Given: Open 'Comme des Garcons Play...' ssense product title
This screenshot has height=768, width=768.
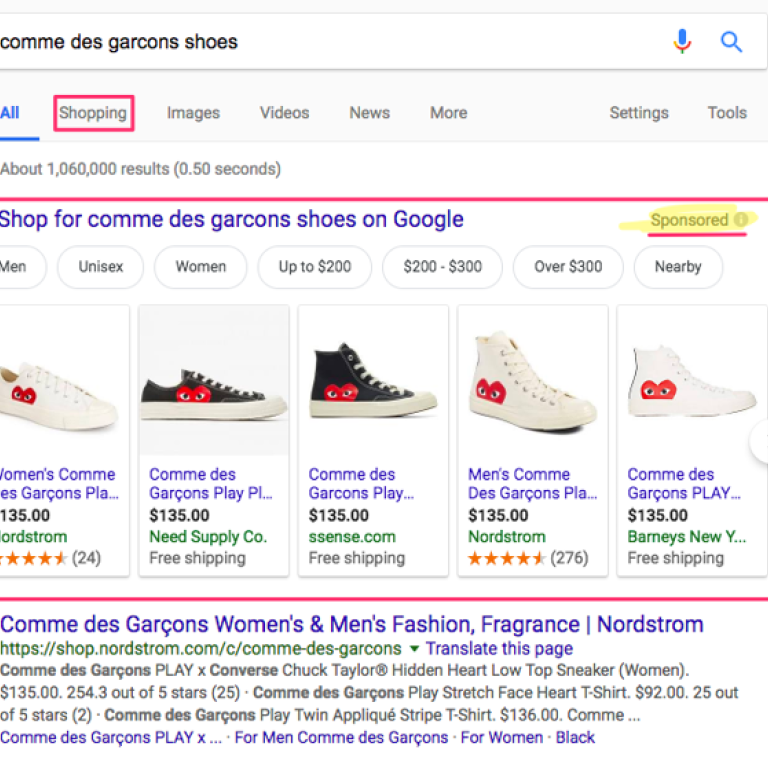Looking at the screenshot, I should tap(361, 483).
